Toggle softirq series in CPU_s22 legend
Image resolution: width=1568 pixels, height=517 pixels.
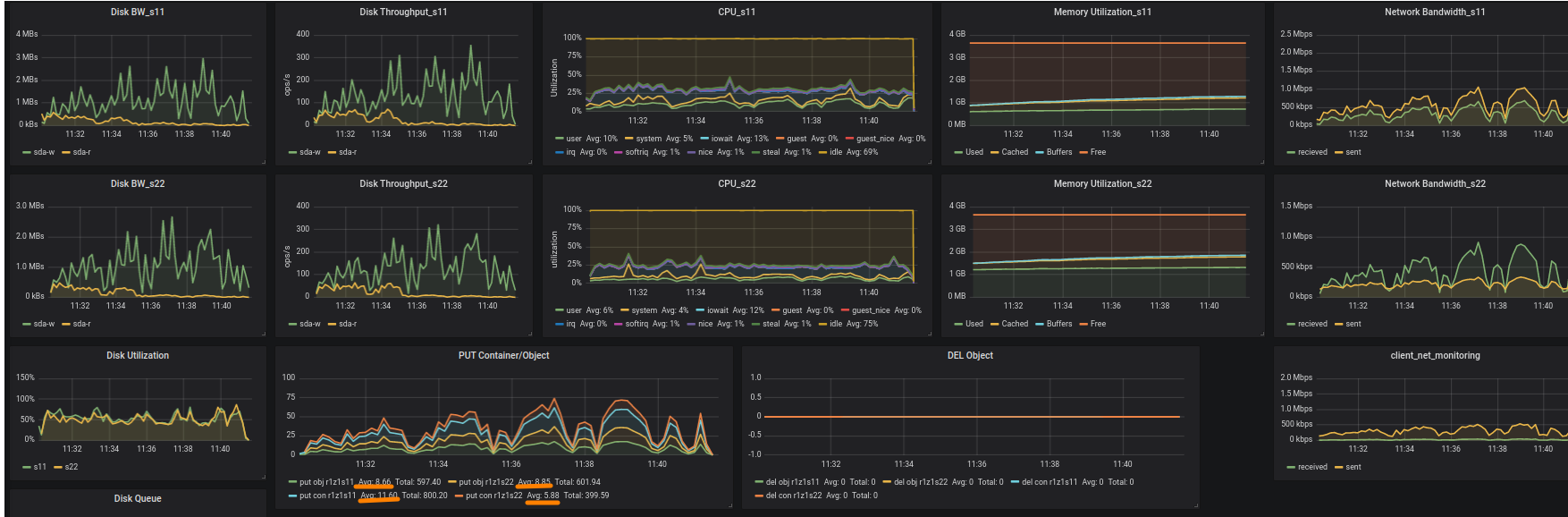[636, 324]
